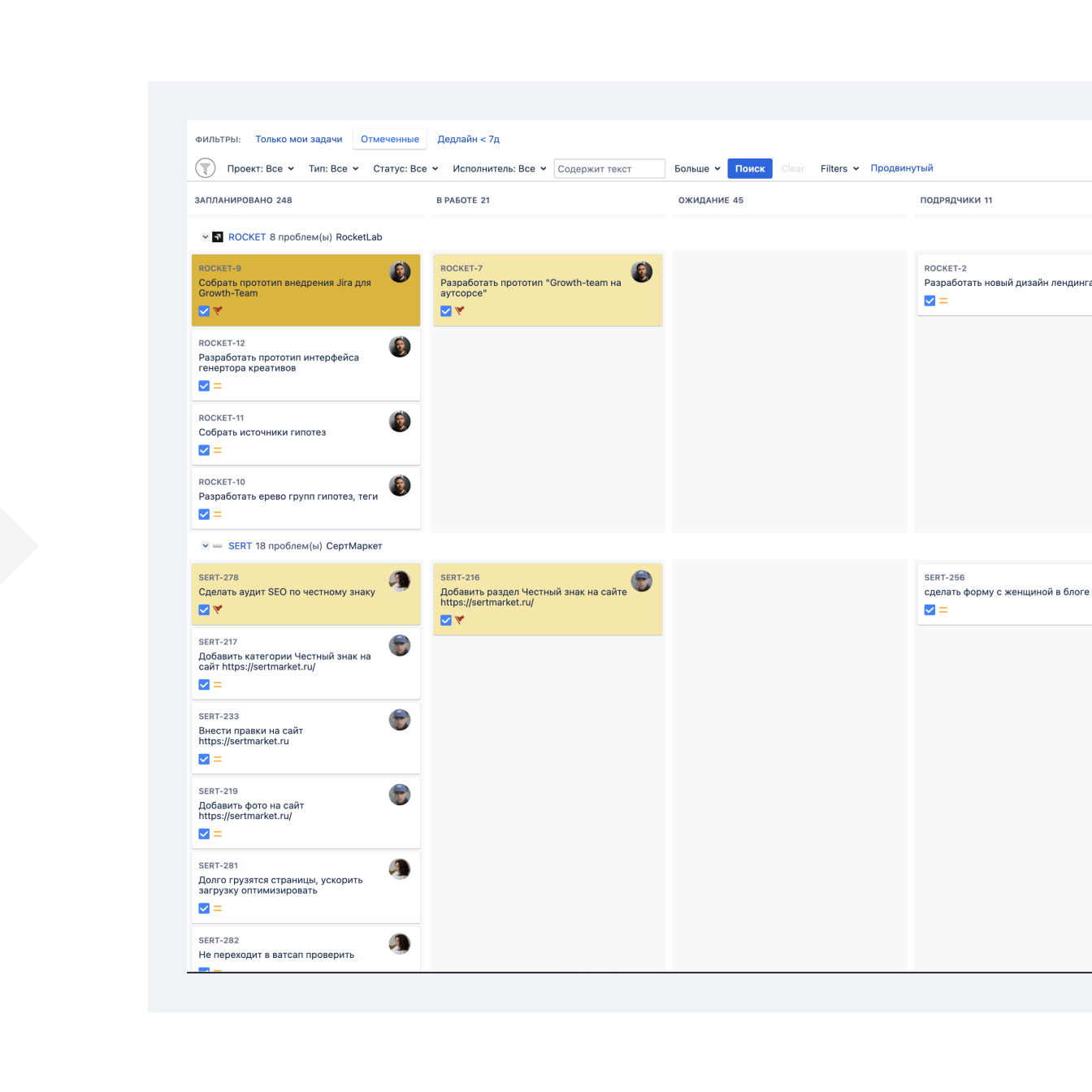Click assignee avatar on SERT-216 card

tap(641, 581)
